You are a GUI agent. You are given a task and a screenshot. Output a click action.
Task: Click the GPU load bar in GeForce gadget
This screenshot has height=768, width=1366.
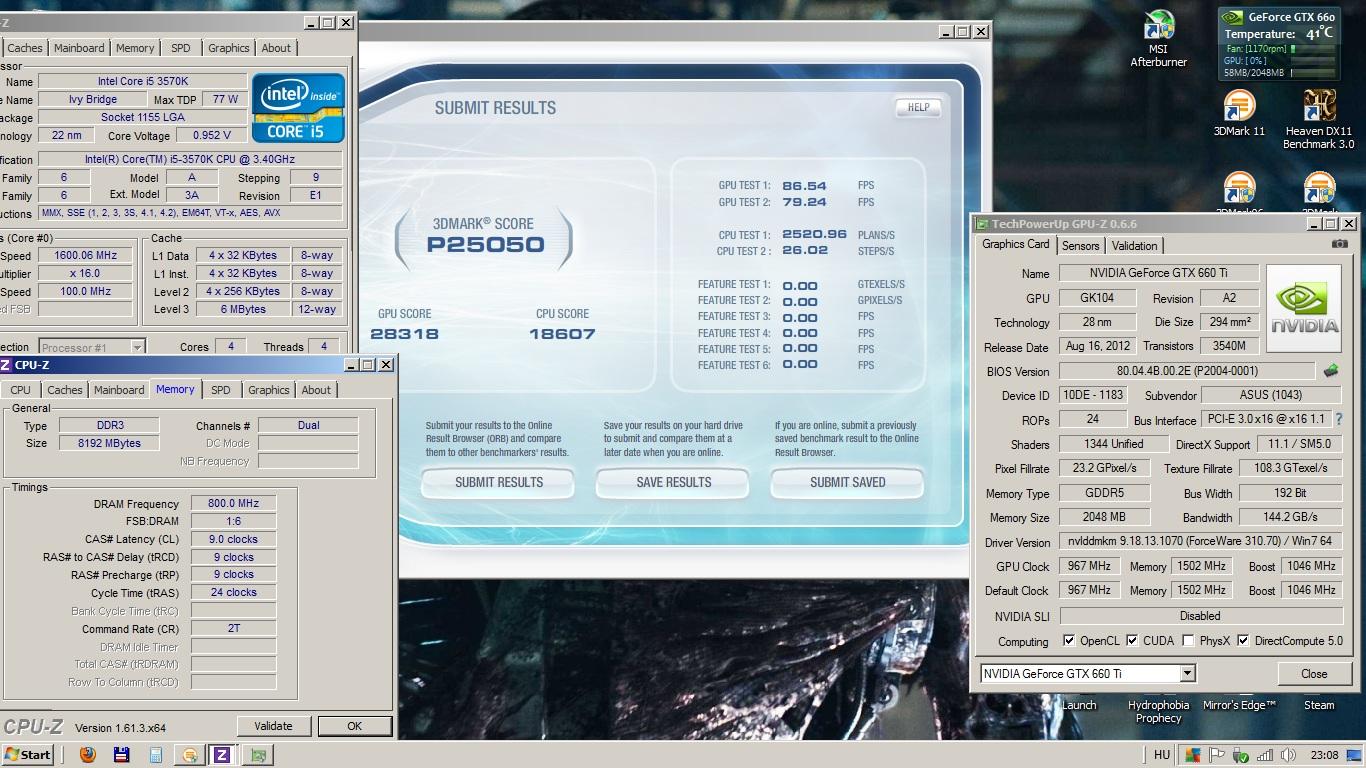(1313, 61)
